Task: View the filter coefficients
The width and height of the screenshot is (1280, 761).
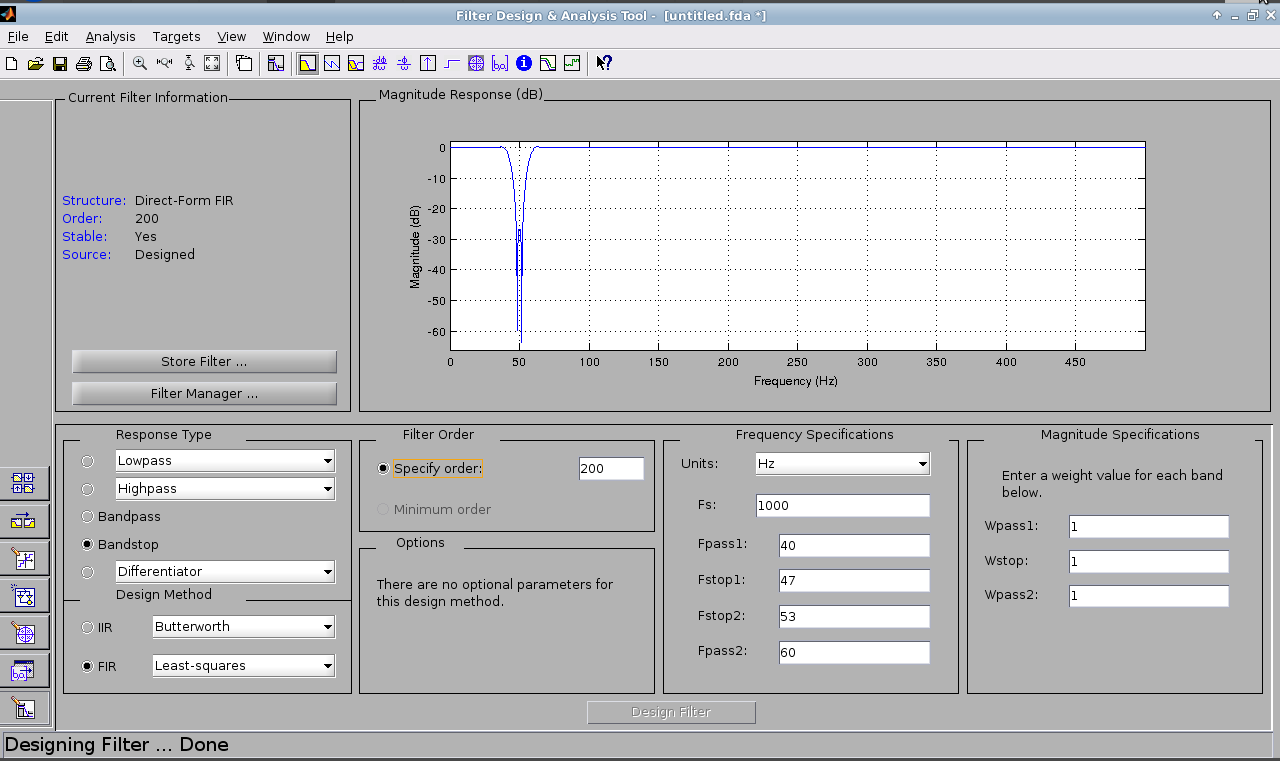Action: (x=500, y=63)
